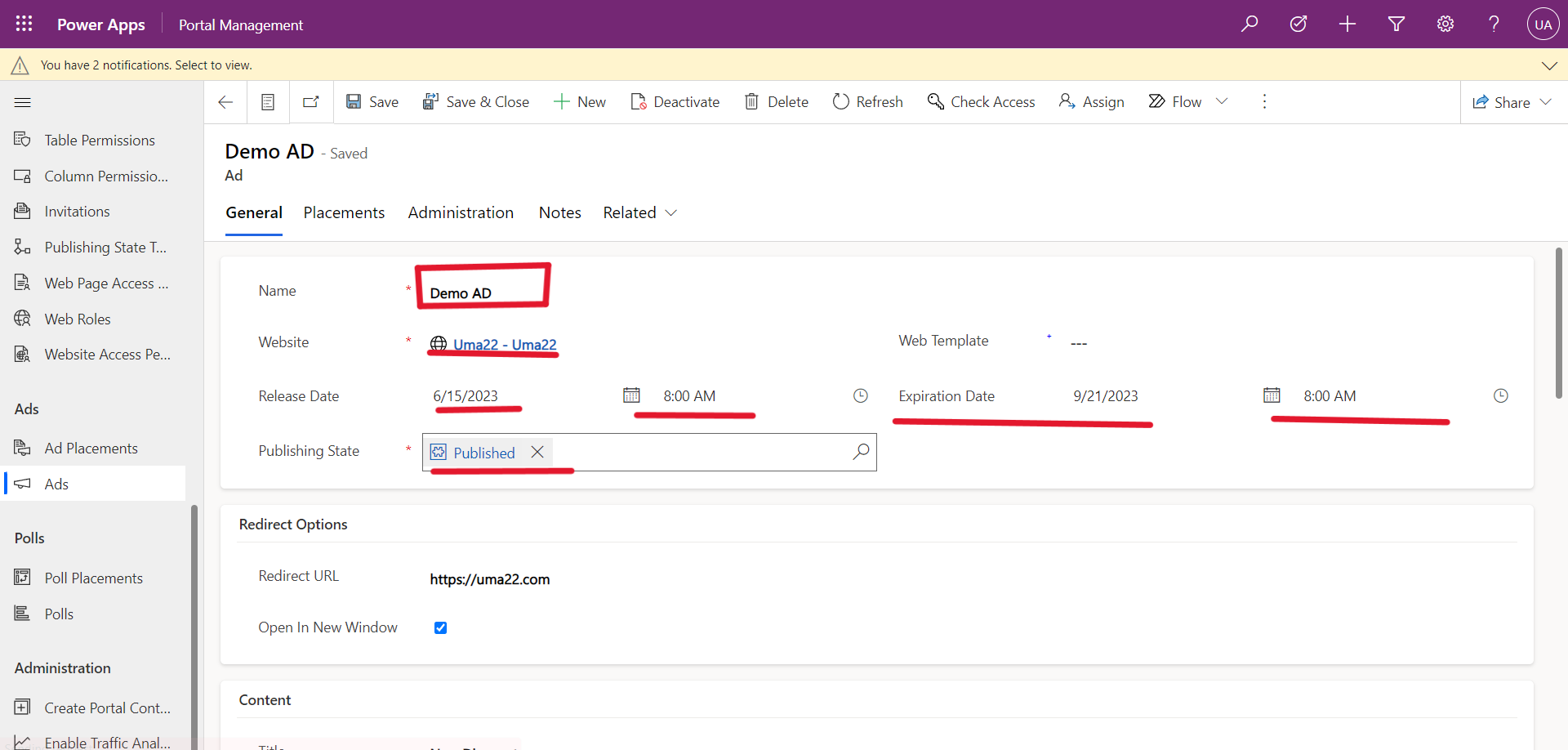Image resolution: width=1568 pixels, height=750 pixels.
Task: Open the Uma22 - Uma22 website link
Action: point(505,345)
